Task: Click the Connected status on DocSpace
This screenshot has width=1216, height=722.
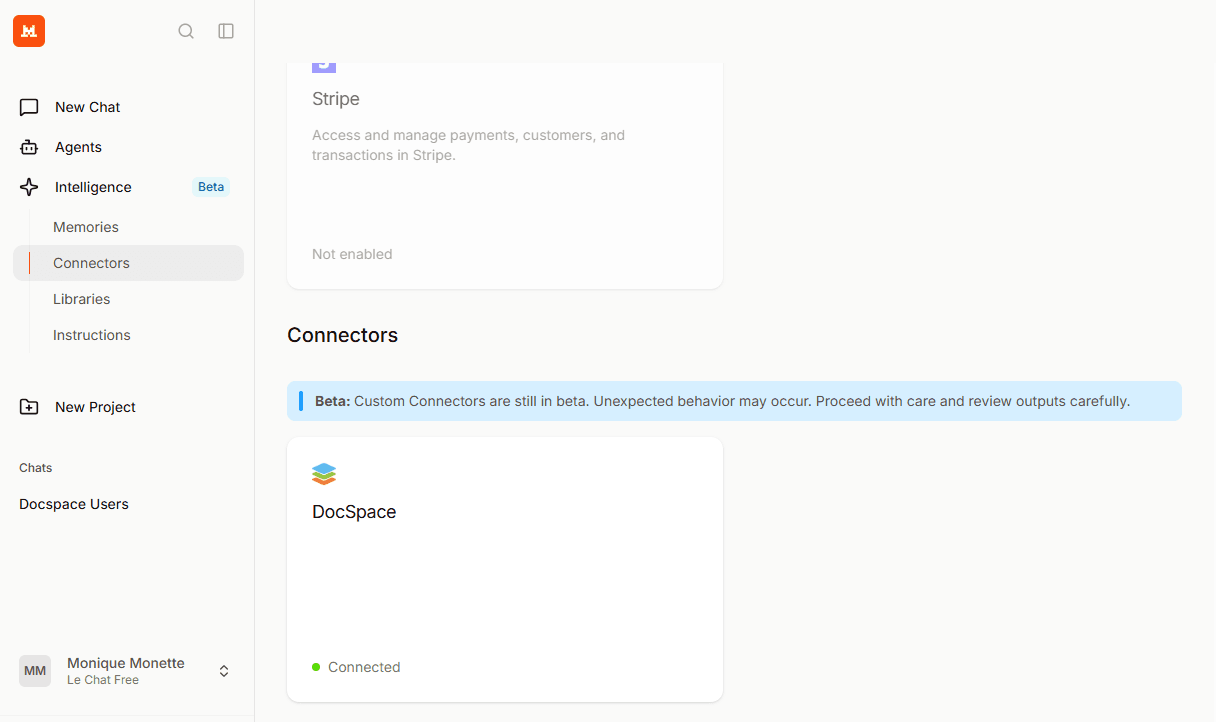Action: pos(356,667)
